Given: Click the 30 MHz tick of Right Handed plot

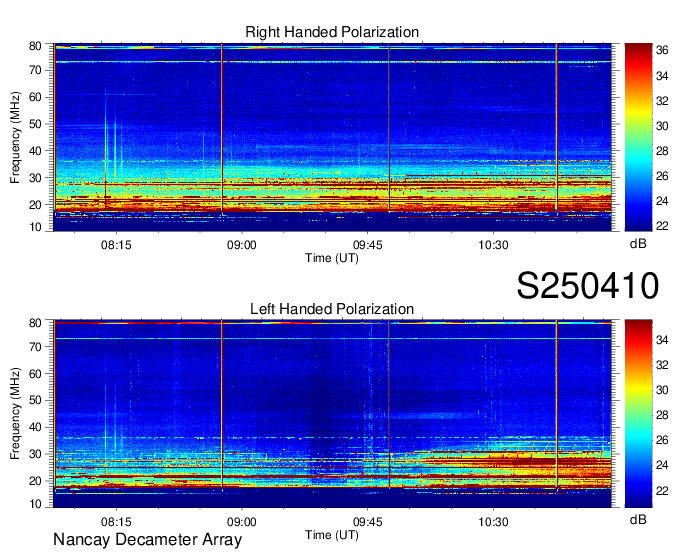Looking at the screenshot, I should pyautogui.click(x=35, y=178).
